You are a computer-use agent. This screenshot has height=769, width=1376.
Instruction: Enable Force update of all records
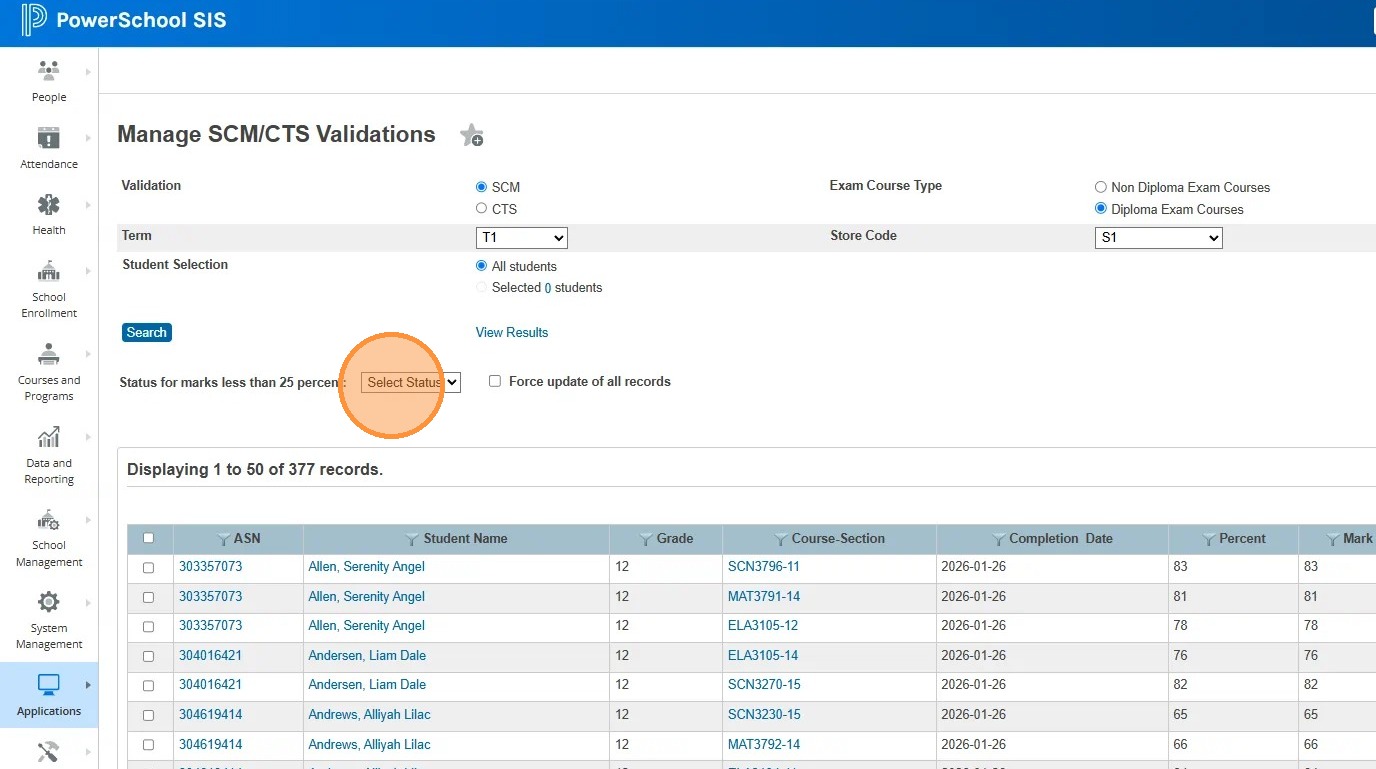pos(495,381)
